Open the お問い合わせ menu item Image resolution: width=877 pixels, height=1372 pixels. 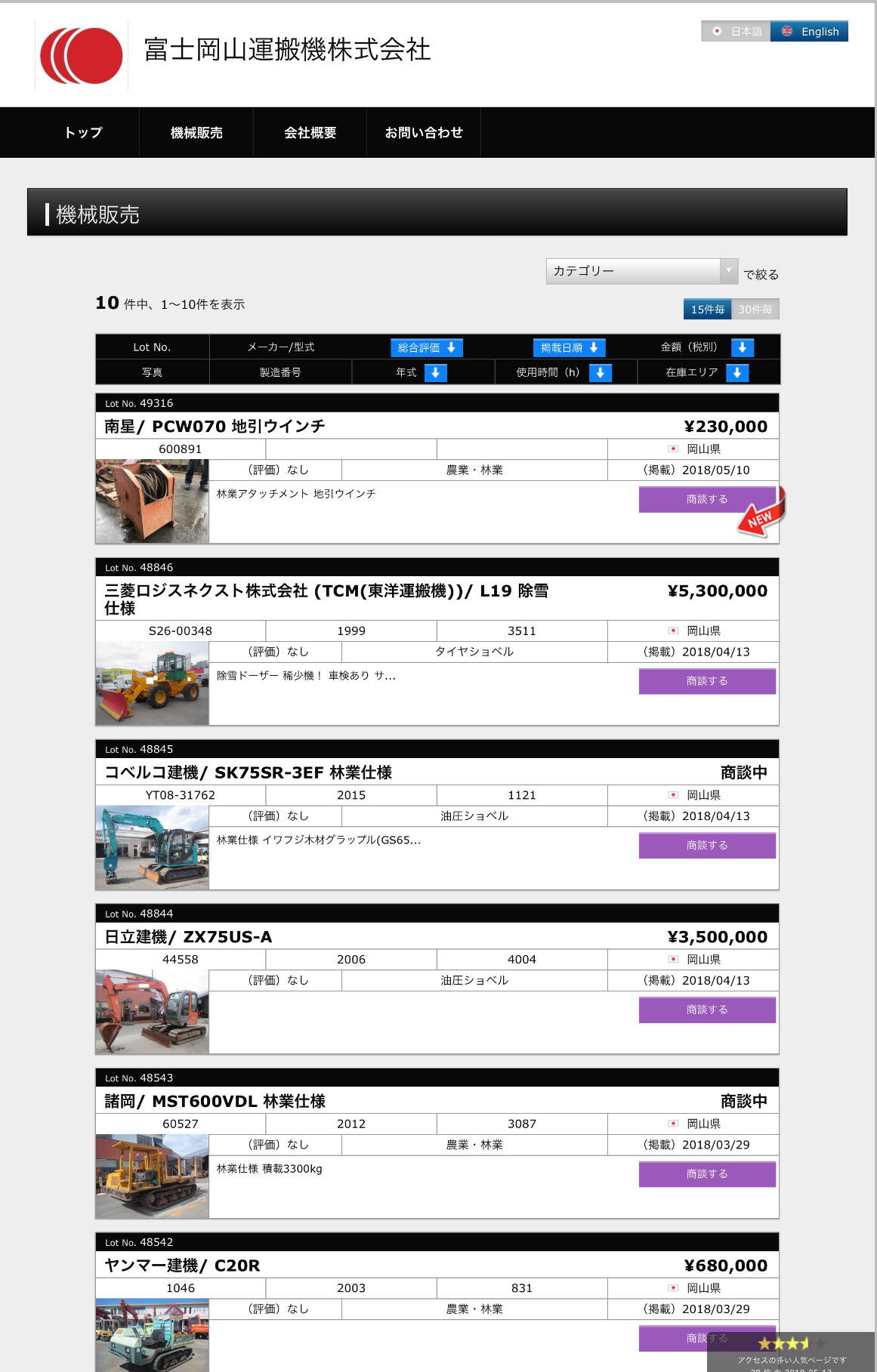[x=424, y=133]
